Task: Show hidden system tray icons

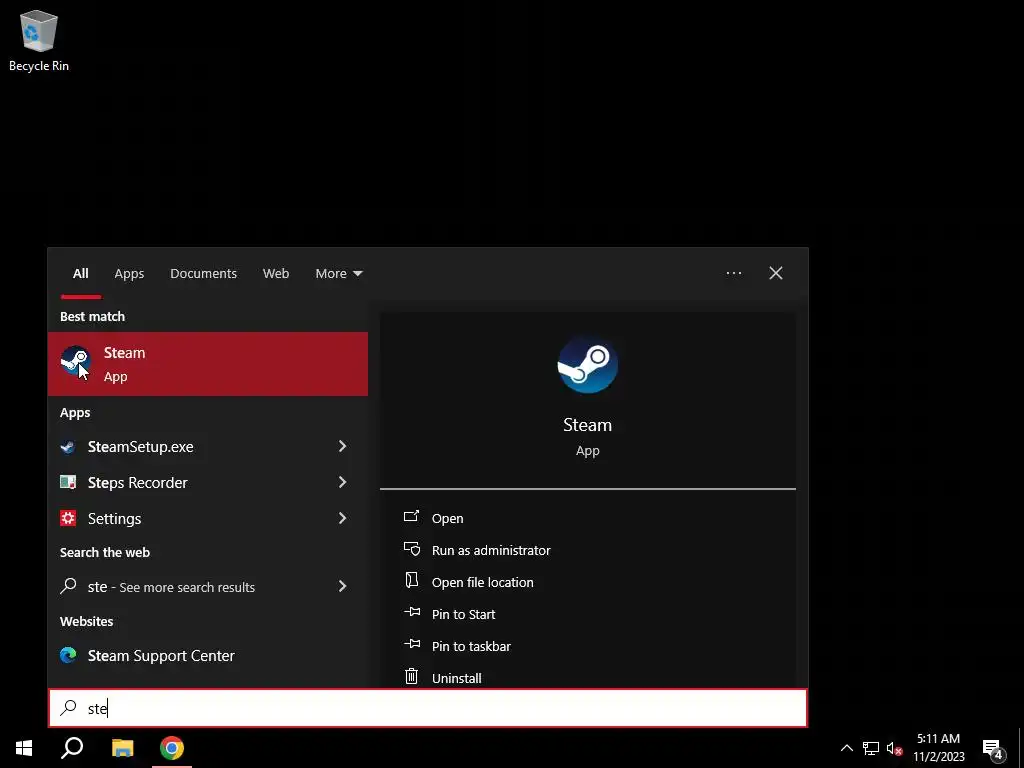Action: (x=846, y=748)
